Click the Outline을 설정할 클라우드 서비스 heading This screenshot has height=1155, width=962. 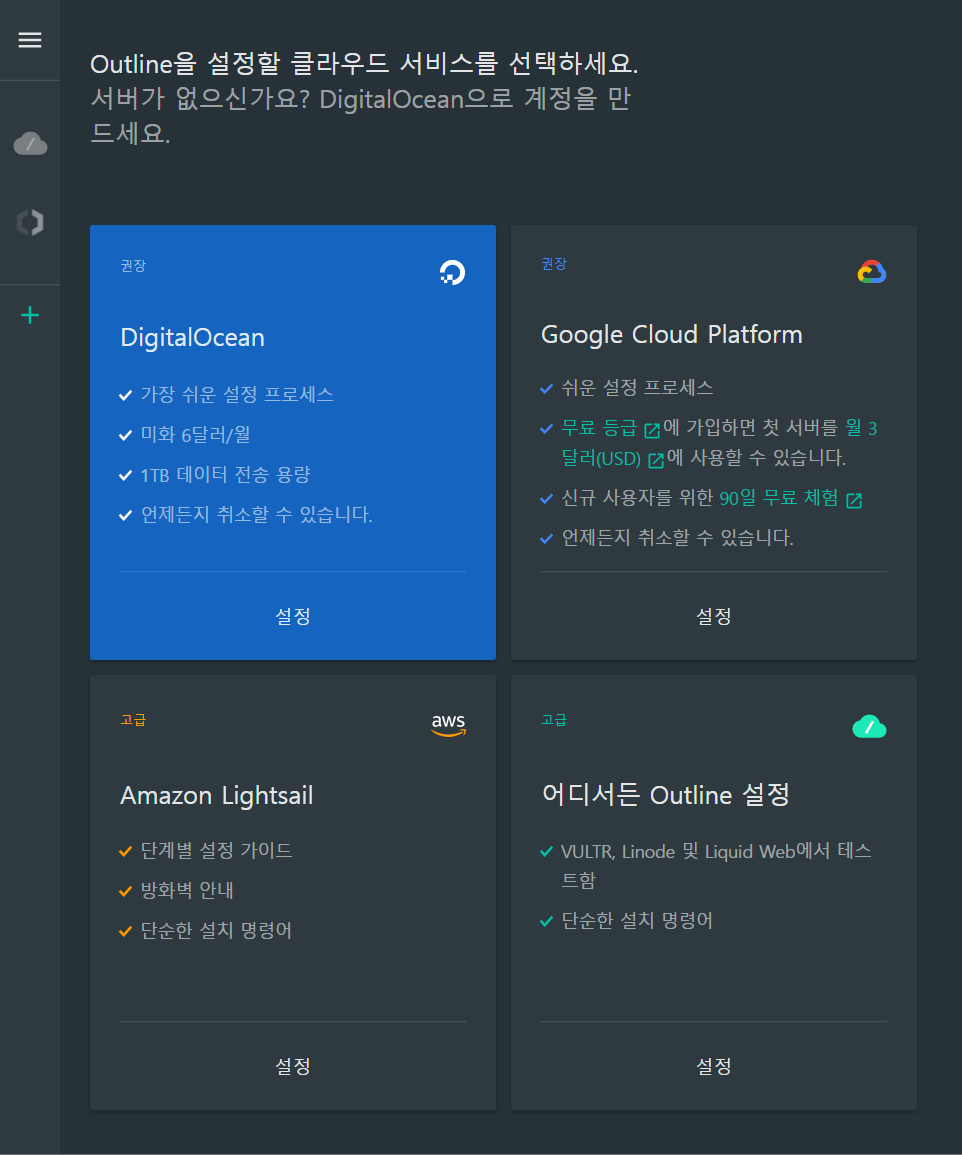[364, 64]
